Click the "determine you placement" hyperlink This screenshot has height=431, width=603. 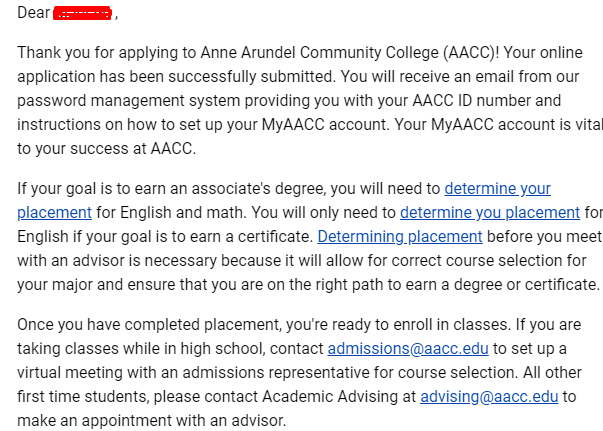[x=489, y=212]
